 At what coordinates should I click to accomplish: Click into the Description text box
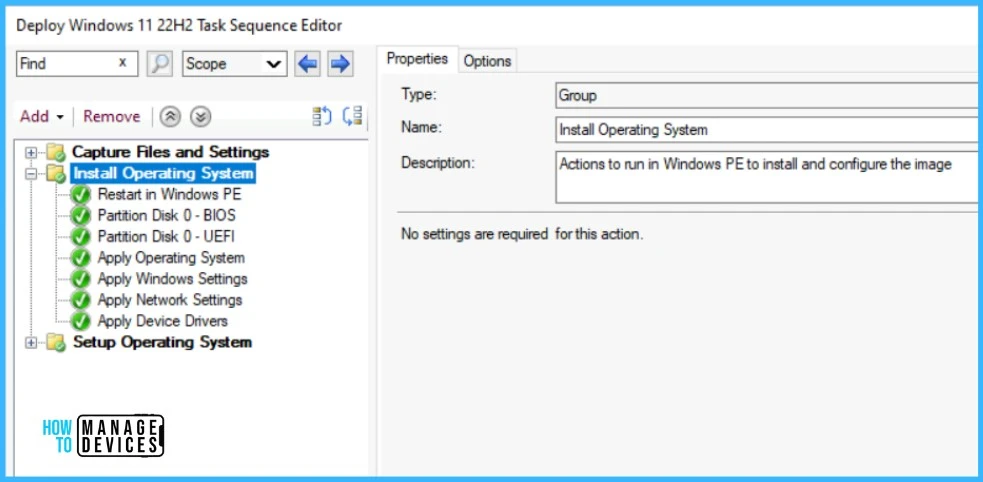click(766, 177)
